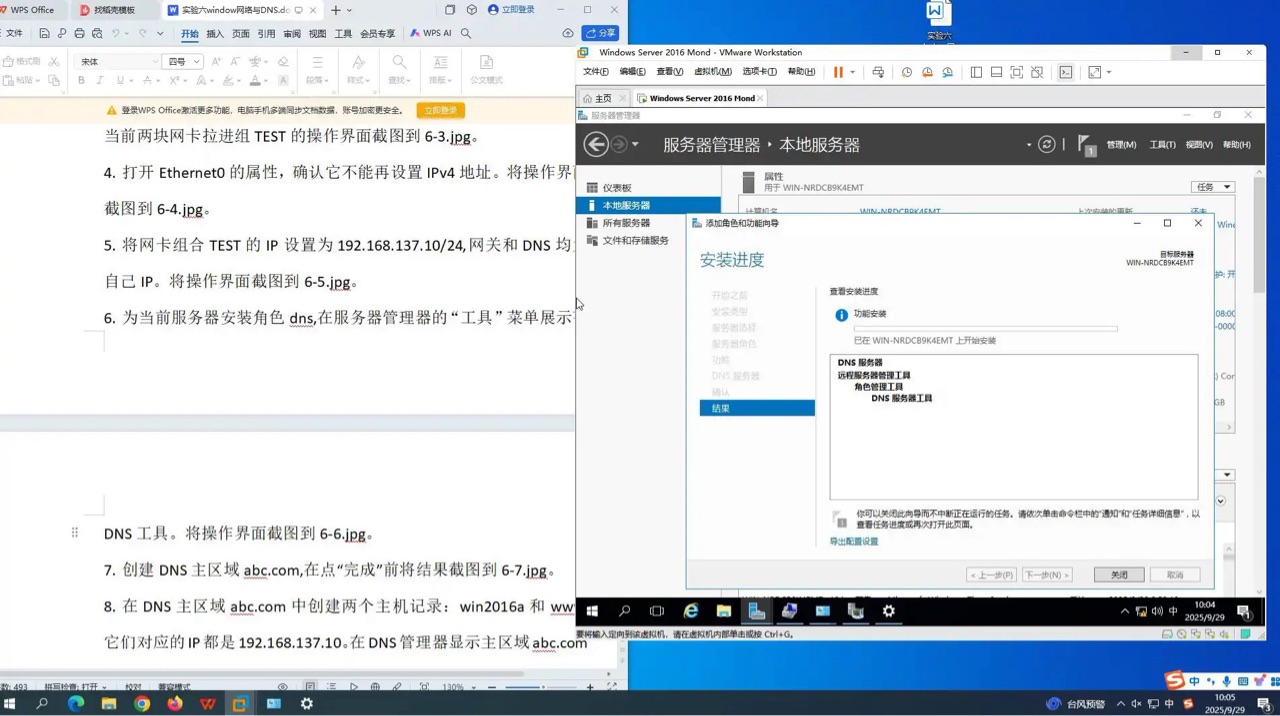Viewport: 1280px width, 716px height.
Task: Toggle underline formatting in WPS
Action: (120, 81)
